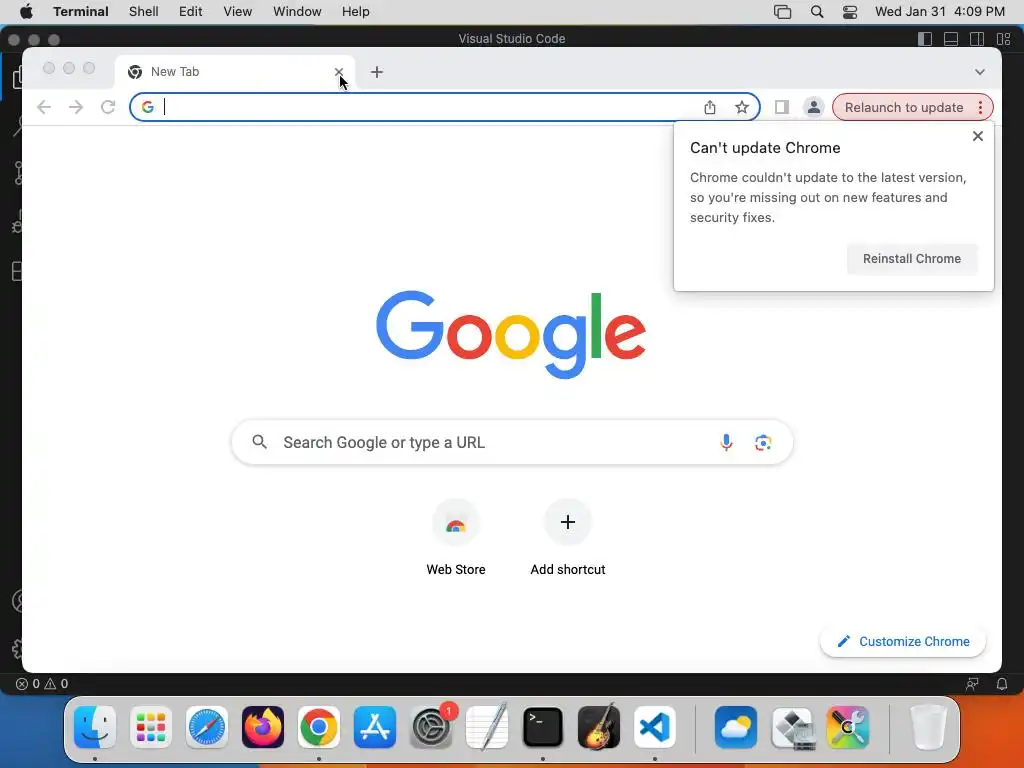Open Spotlight search icon
The image size is (1024, 768).
817,12
